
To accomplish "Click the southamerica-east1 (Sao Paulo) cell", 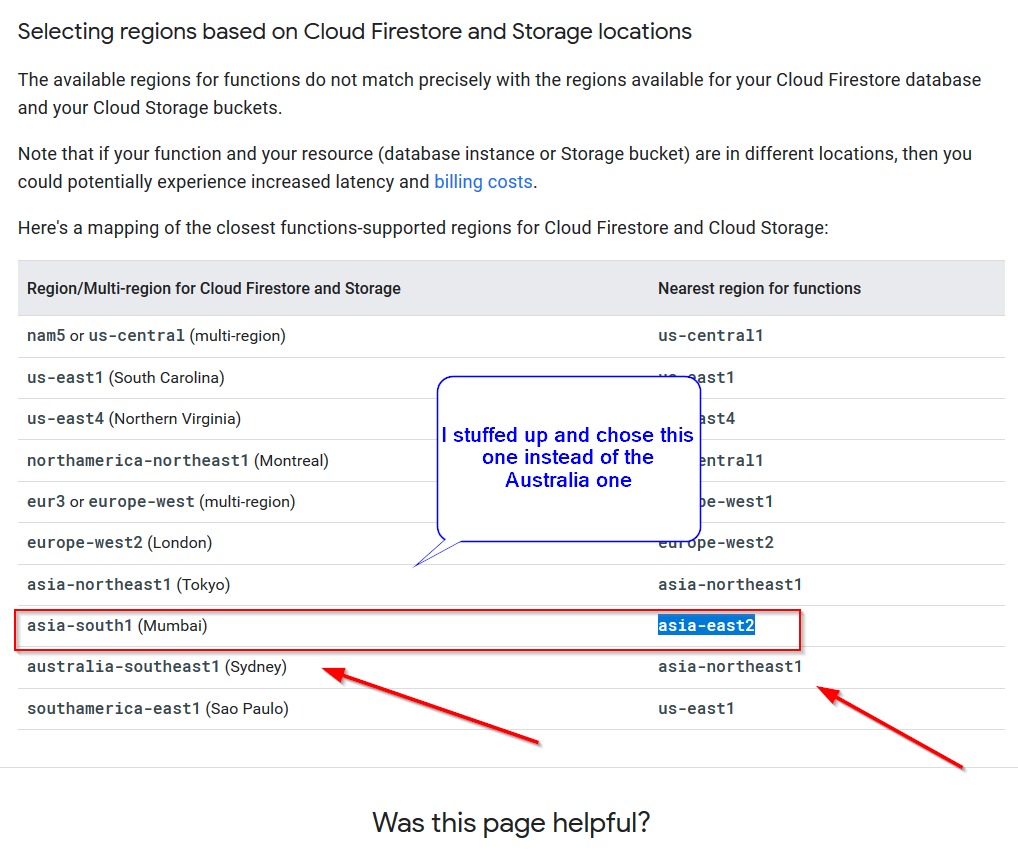I will click(x=158, y=709).
